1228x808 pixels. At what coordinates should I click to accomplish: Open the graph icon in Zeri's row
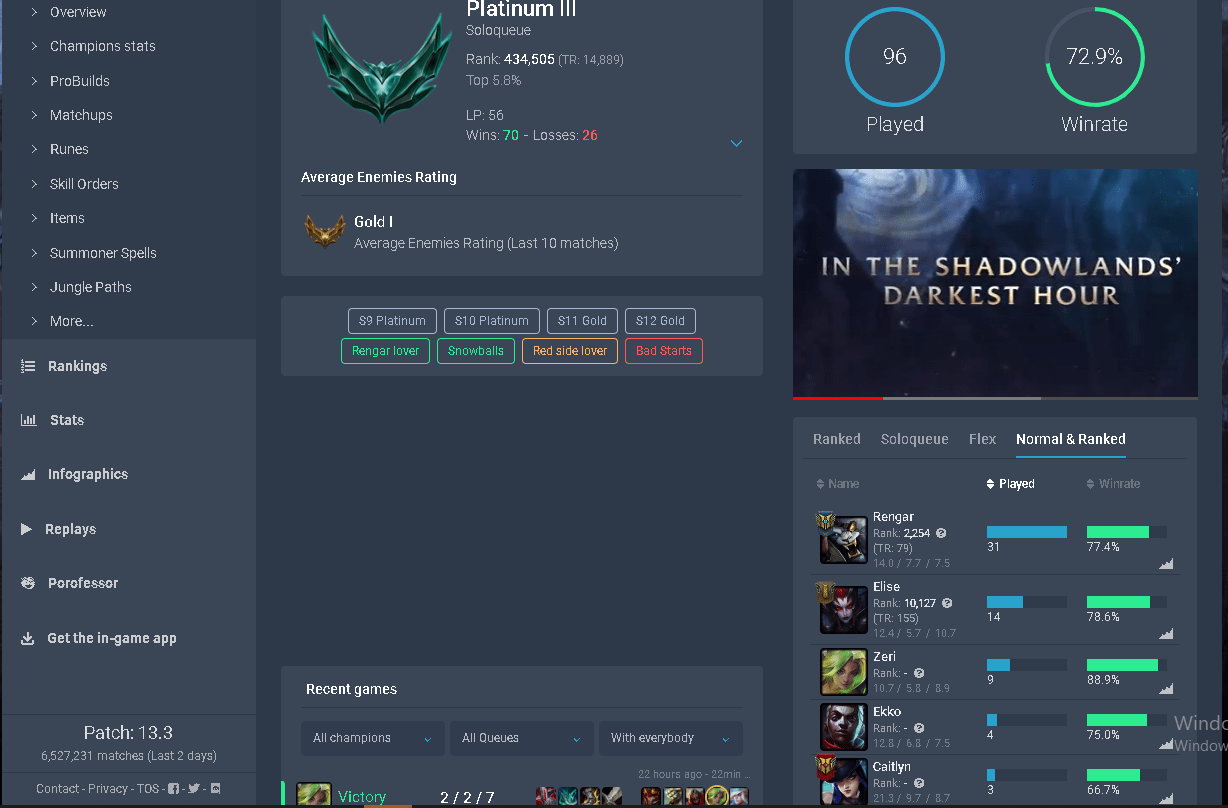click(1166, 689)
